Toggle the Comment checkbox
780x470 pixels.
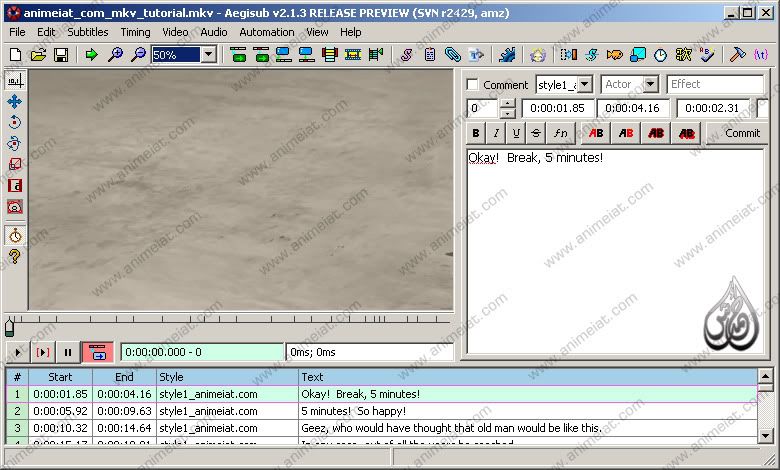pos(473,85)
